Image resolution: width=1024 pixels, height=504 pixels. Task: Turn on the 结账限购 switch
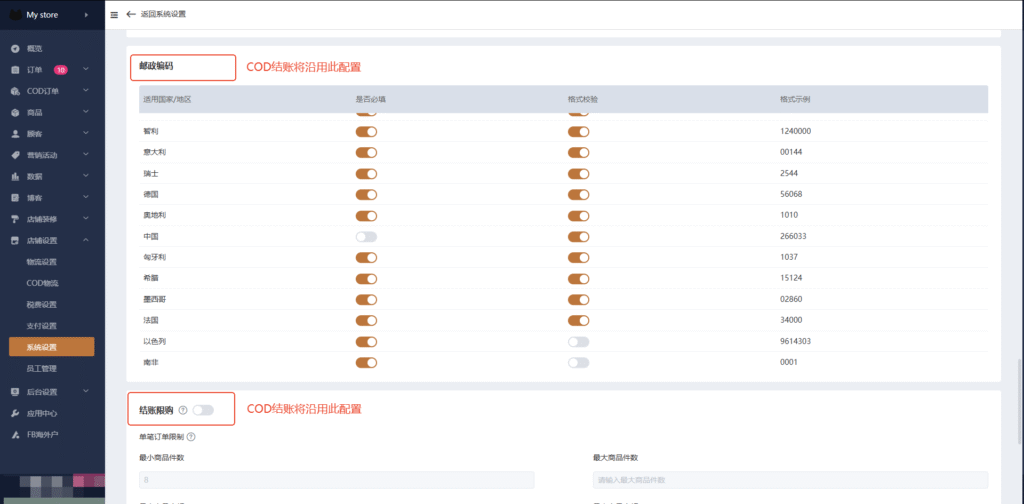tap(203, 410)
